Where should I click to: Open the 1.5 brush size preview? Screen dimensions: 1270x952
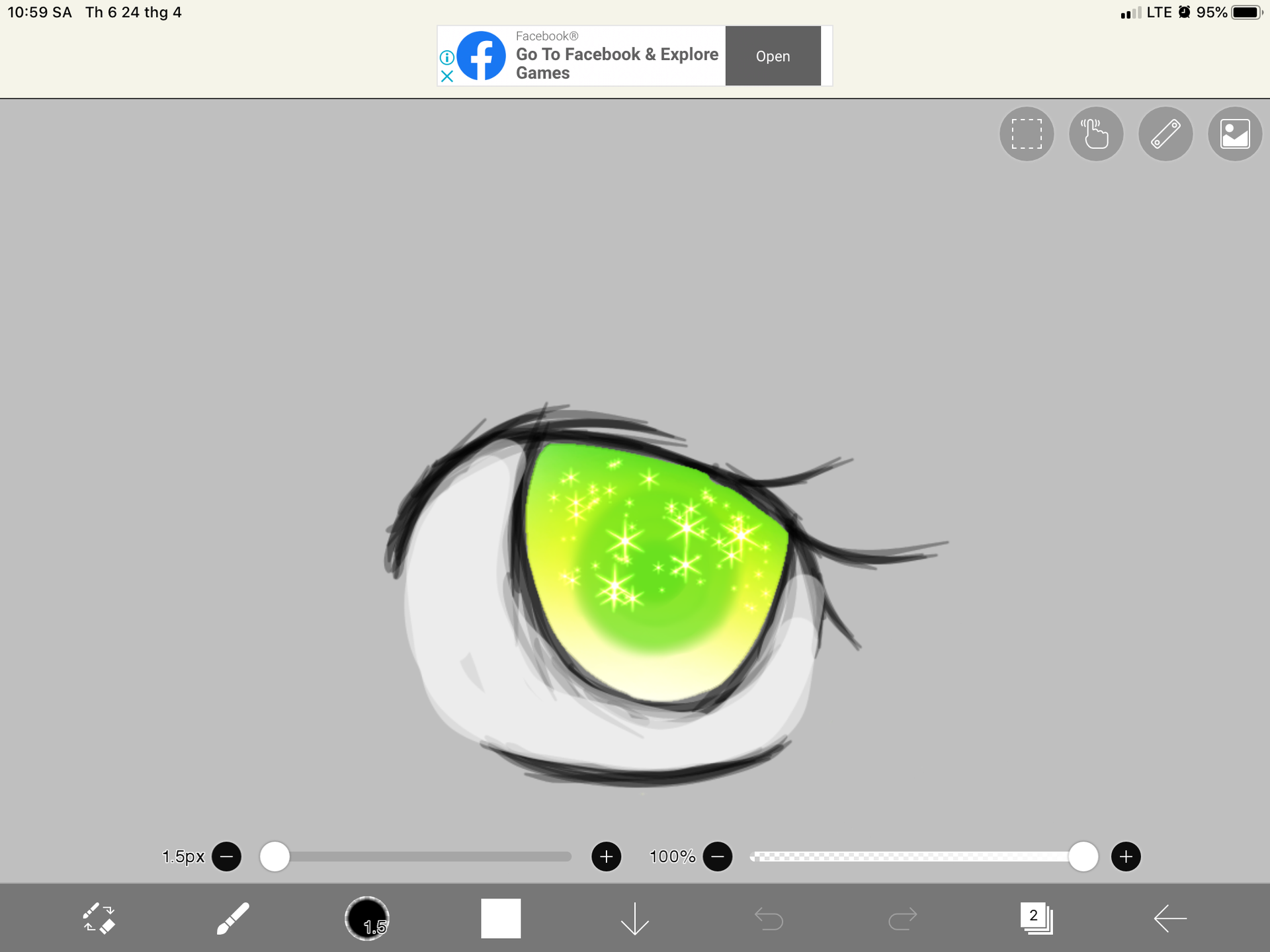pos(367,918)
